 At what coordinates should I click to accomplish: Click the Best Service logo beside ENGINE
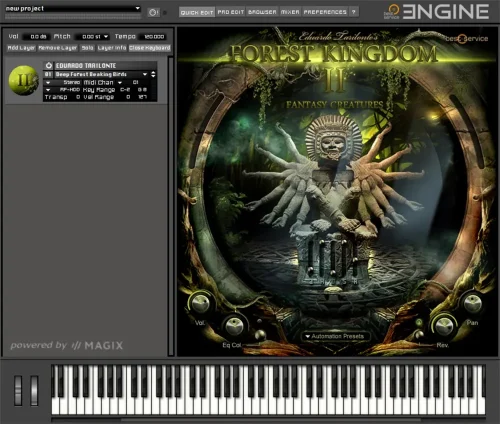[392, 12]
